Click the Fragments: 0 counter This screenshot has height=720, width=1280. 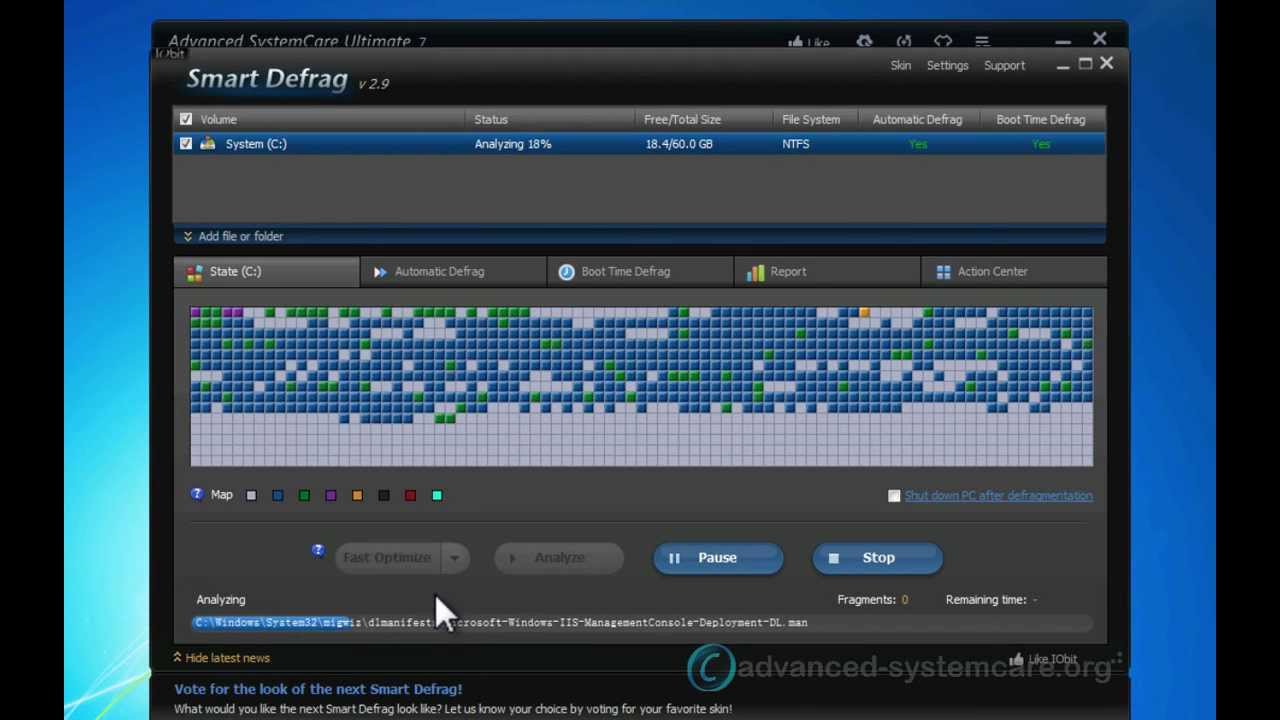tap(873, 600)
